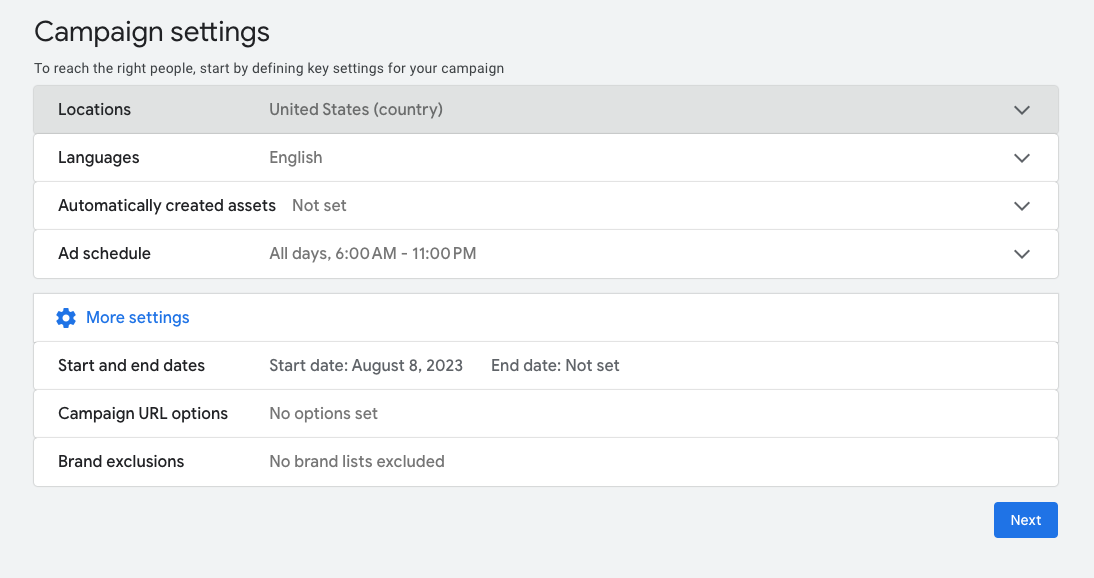Open the Languages dropdown chevron
Screen dimensions: 1094x578
[x=1022, y=157]
